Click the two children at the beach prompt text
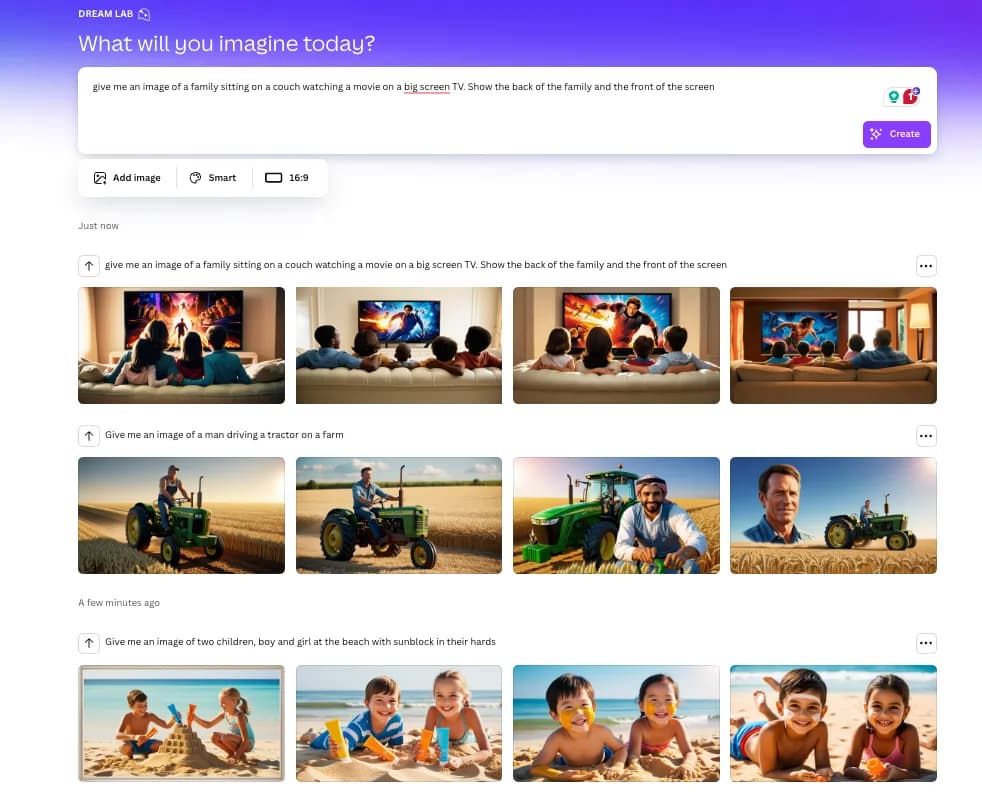982x802 pixels. [300, 642]
